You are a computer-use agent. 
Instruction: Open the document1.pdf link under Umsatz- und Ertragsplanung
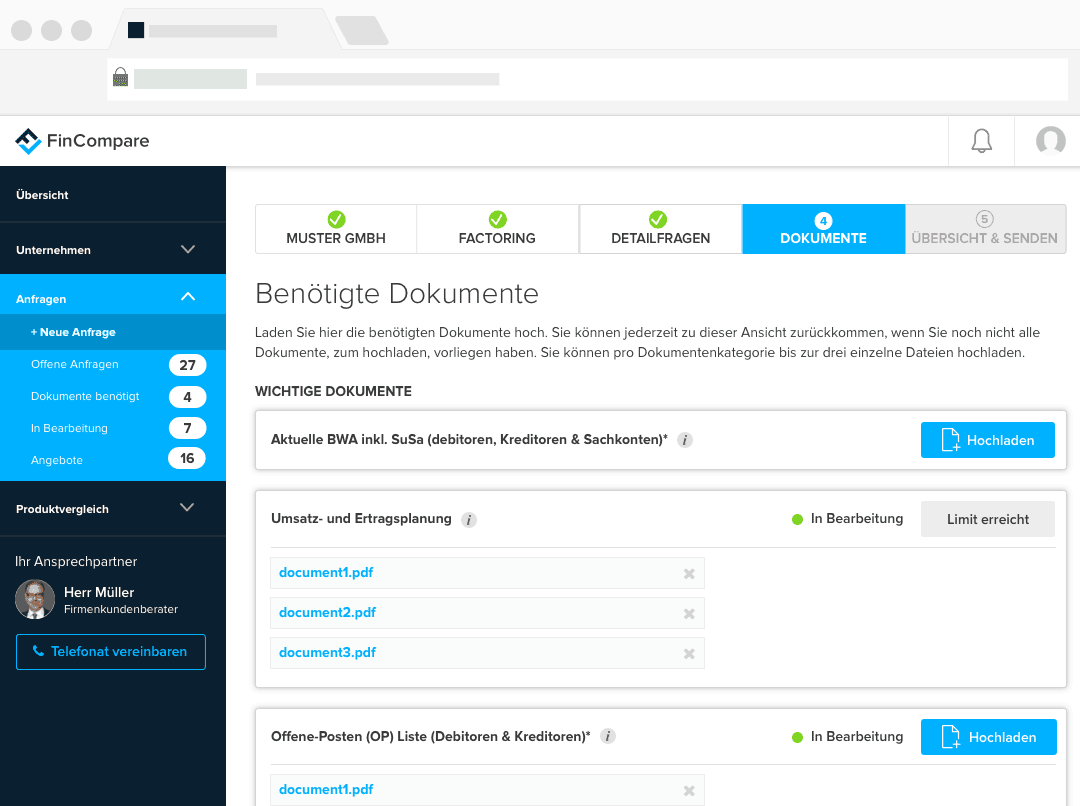326,573
